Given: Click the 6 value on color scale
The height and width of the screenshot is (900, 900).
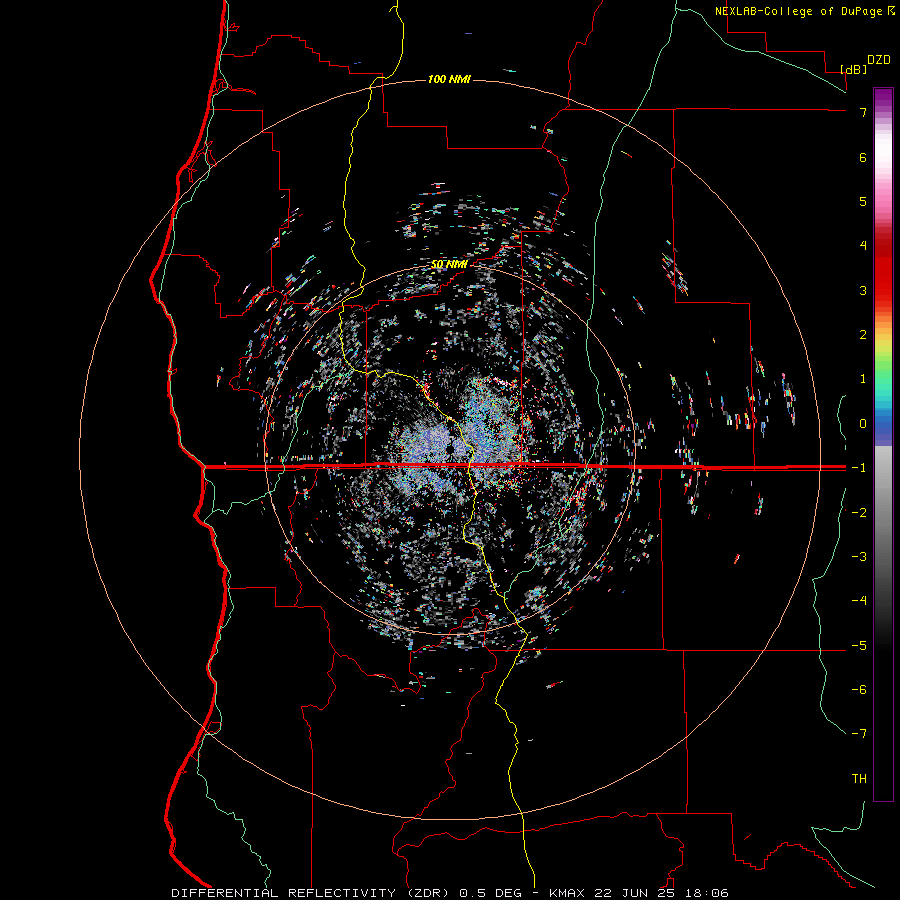Looking at the screenshot, I should (863, 157).
